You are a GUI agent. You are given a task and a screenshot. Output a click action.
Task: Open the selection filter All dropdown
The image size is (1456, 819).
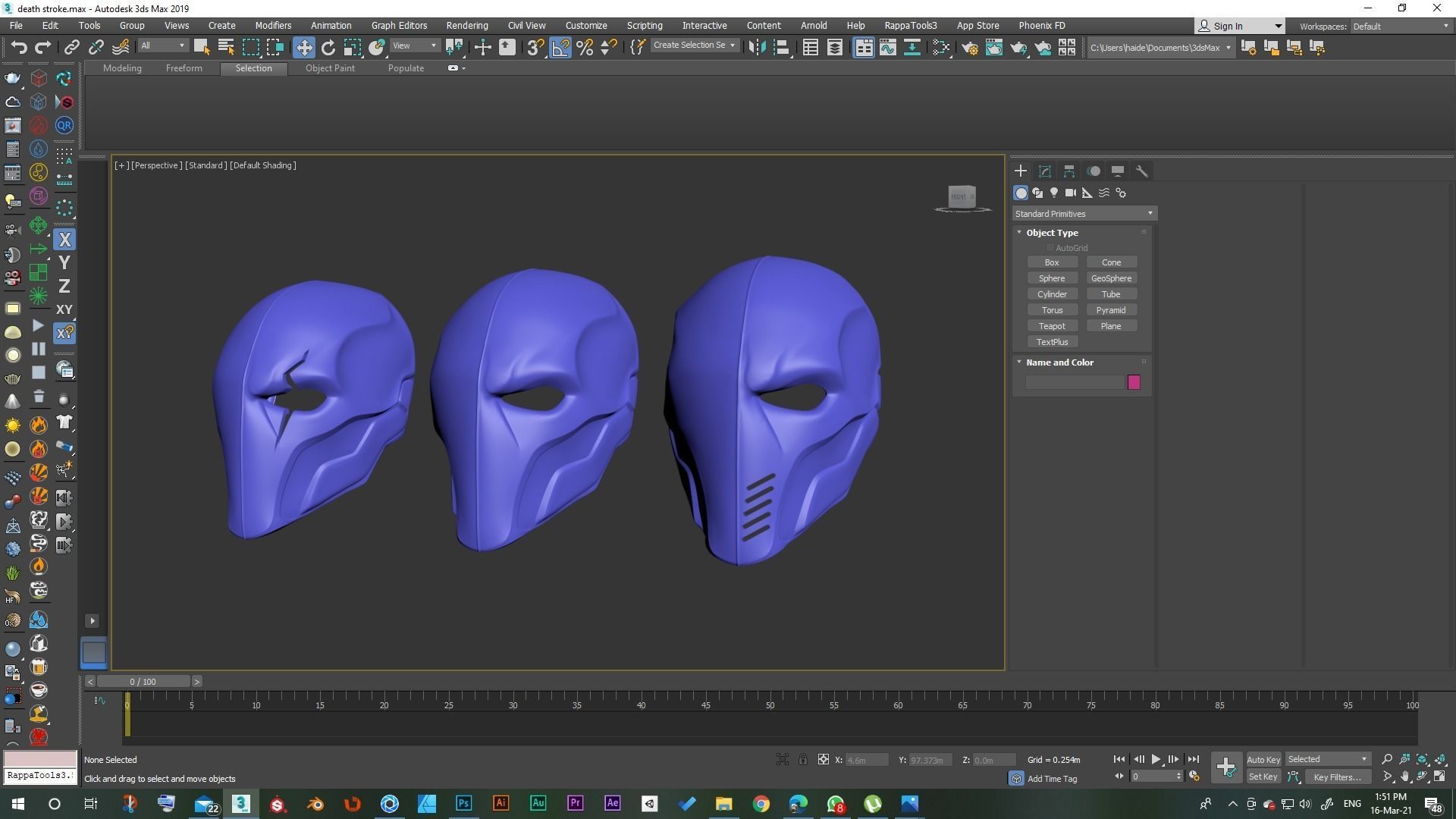coord(162,46)
